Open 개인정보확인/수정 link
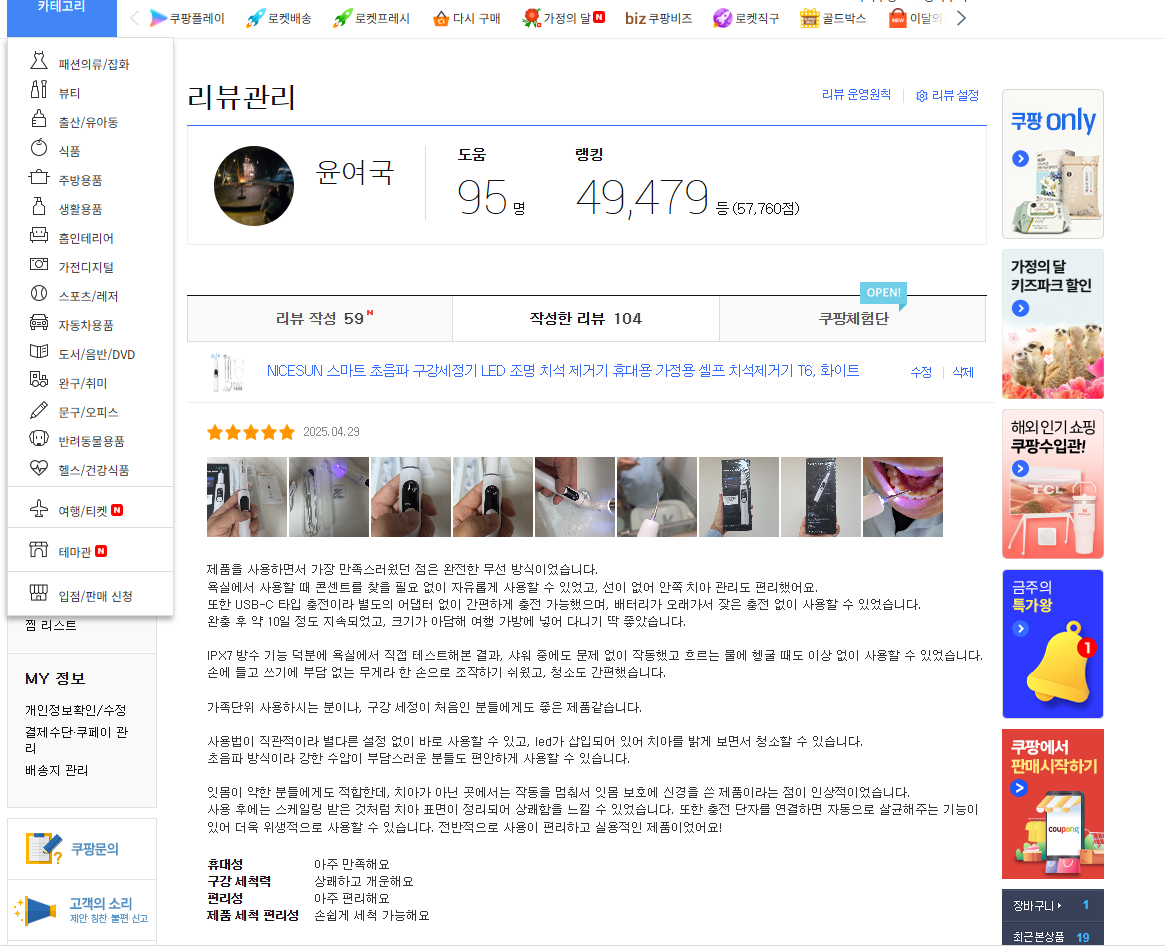This screenshot has width=1165, height=946. pyautogui.click(x=76, y=710)
